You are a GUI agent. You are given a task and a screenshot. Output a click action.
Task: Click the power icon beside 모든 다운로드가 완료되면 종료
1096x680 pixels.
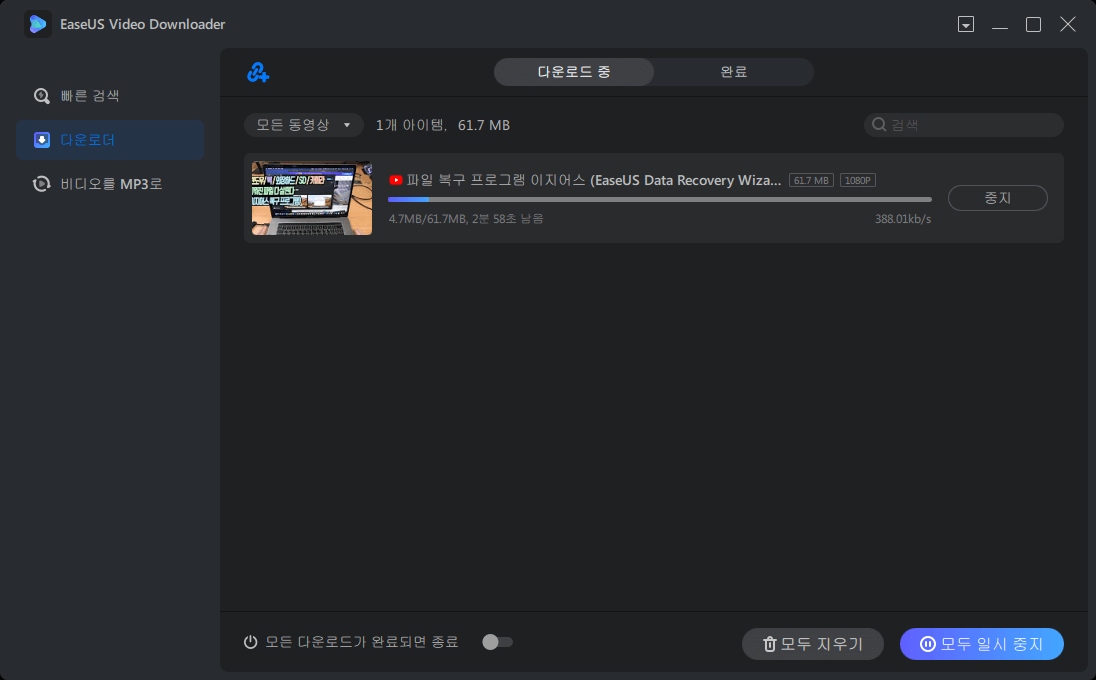coord(250,642)
